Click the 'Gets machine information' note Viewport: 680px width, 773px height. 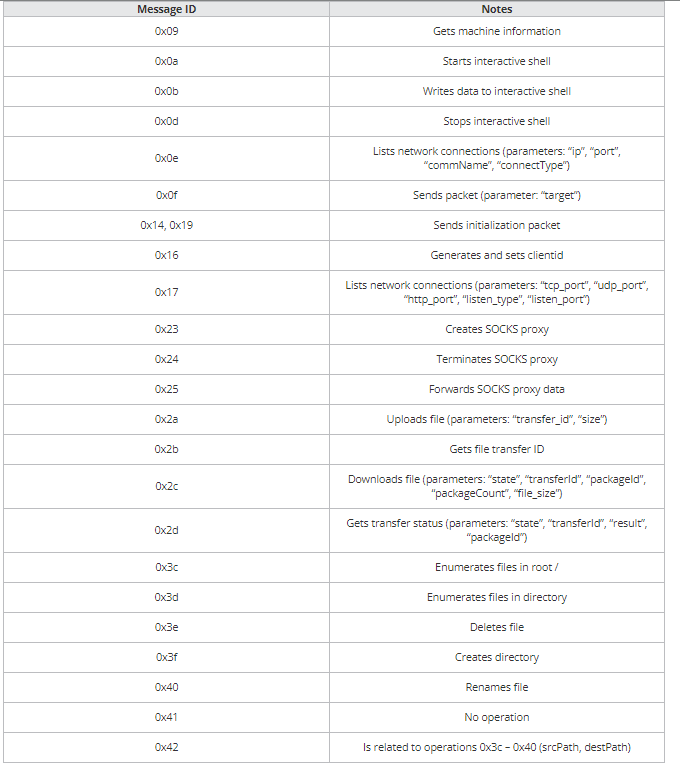coord(497,32)
